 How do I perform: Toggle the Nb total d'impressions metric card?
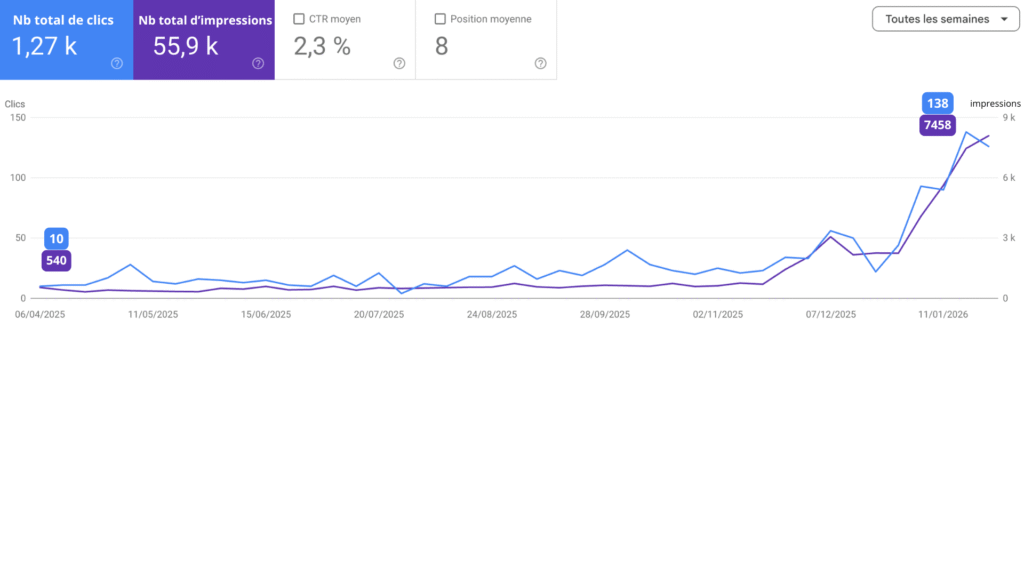click(204, 39)
